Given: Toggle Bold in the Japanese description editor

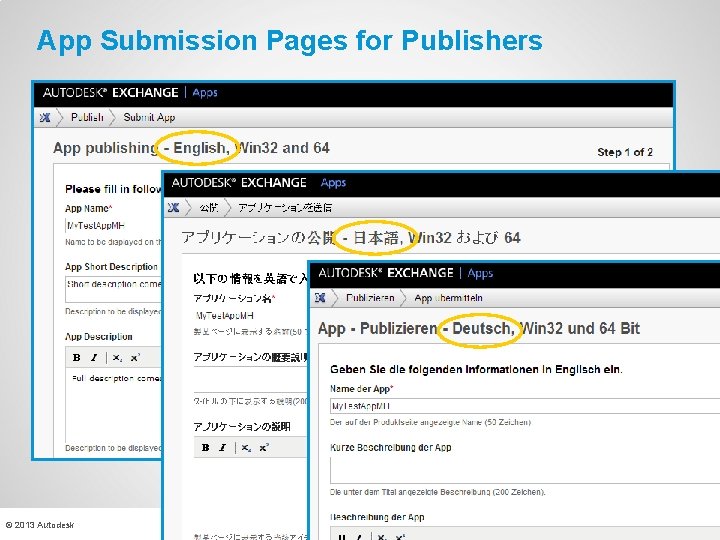Looking at the screenshot, I should pyautogui.click(x=205, y=447).
